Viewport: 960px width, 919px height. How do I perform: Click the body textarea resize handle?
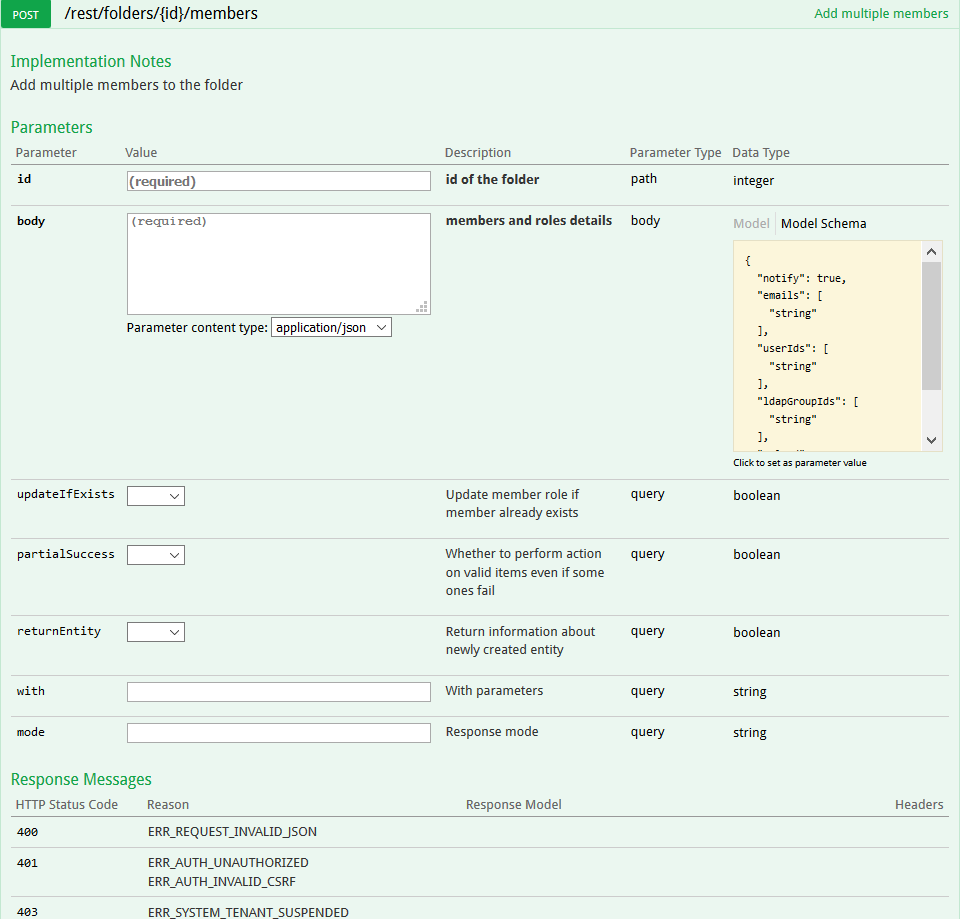click(423, 308)
